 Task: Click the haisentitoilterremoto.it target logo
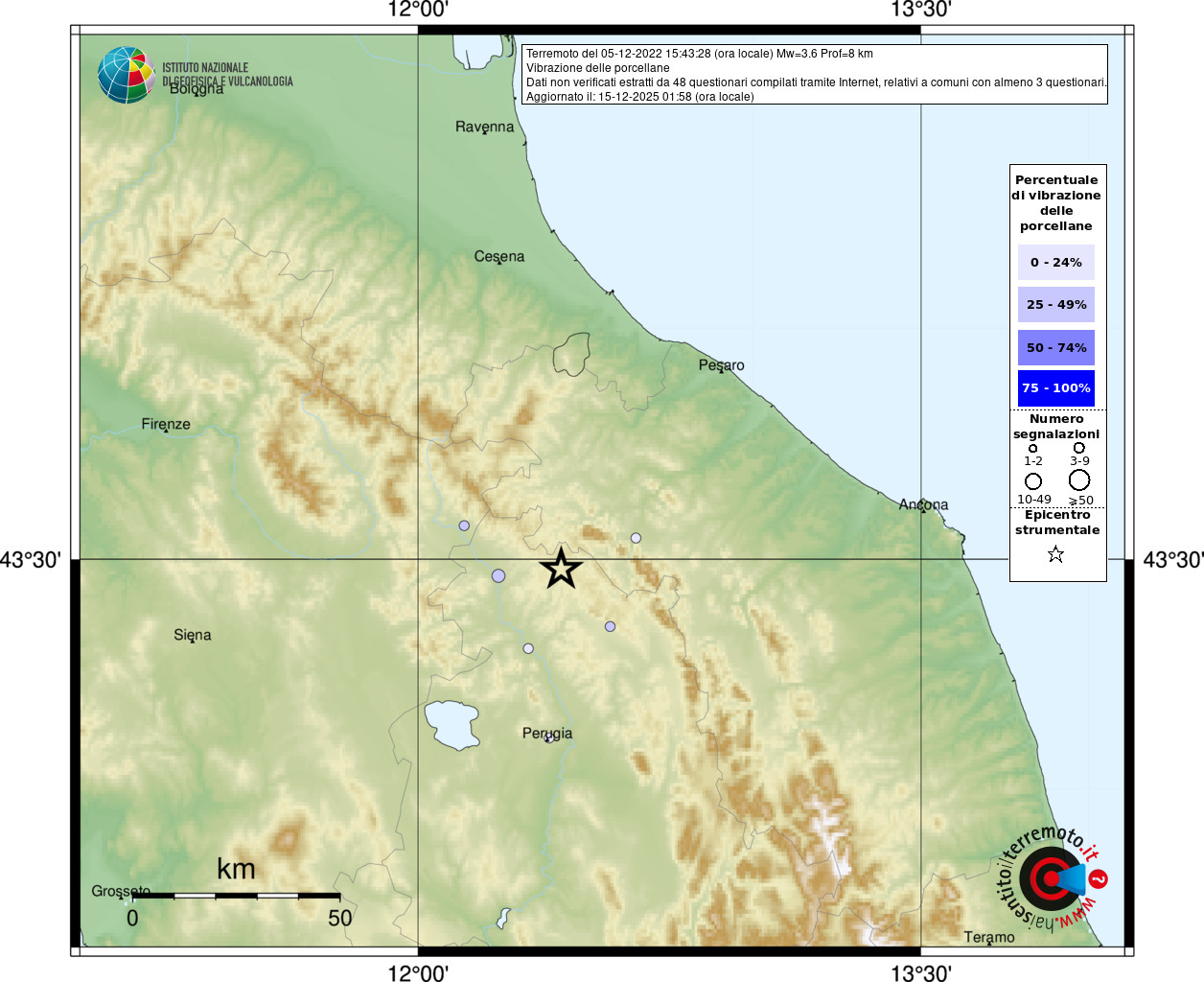[1052, 877]
